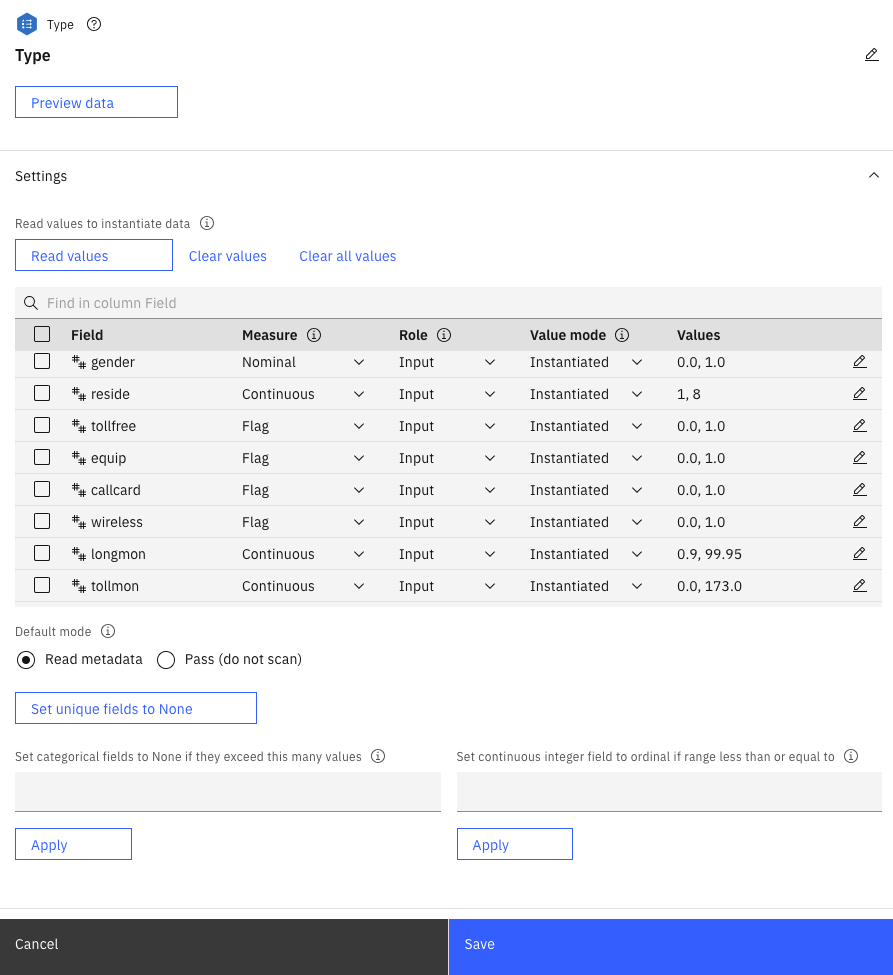This screenshot has height=975, width=893.
Task: Edit values of the callcard field
Action: click(859, 489)
